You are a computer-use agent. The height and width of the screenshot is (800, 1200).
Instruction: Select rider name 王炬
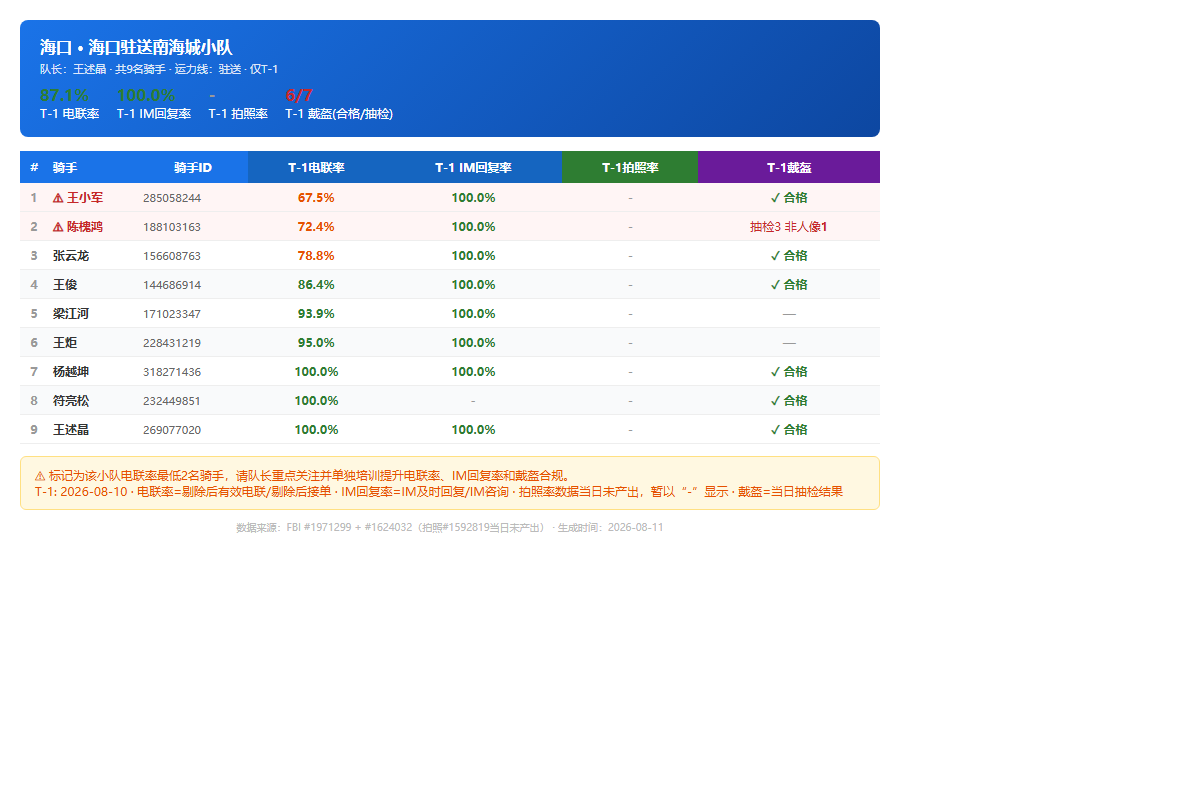pos(65,343)
